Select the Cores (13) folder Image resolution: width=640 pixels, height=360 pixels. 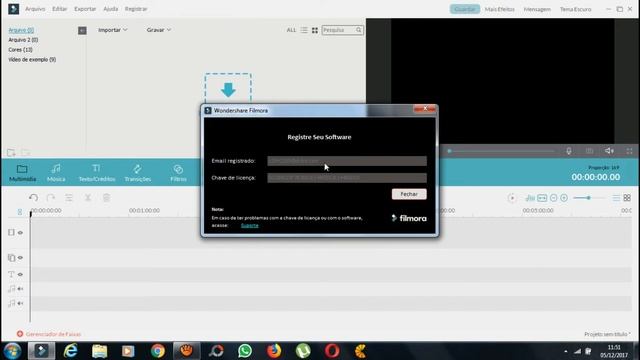pos(20,50)
